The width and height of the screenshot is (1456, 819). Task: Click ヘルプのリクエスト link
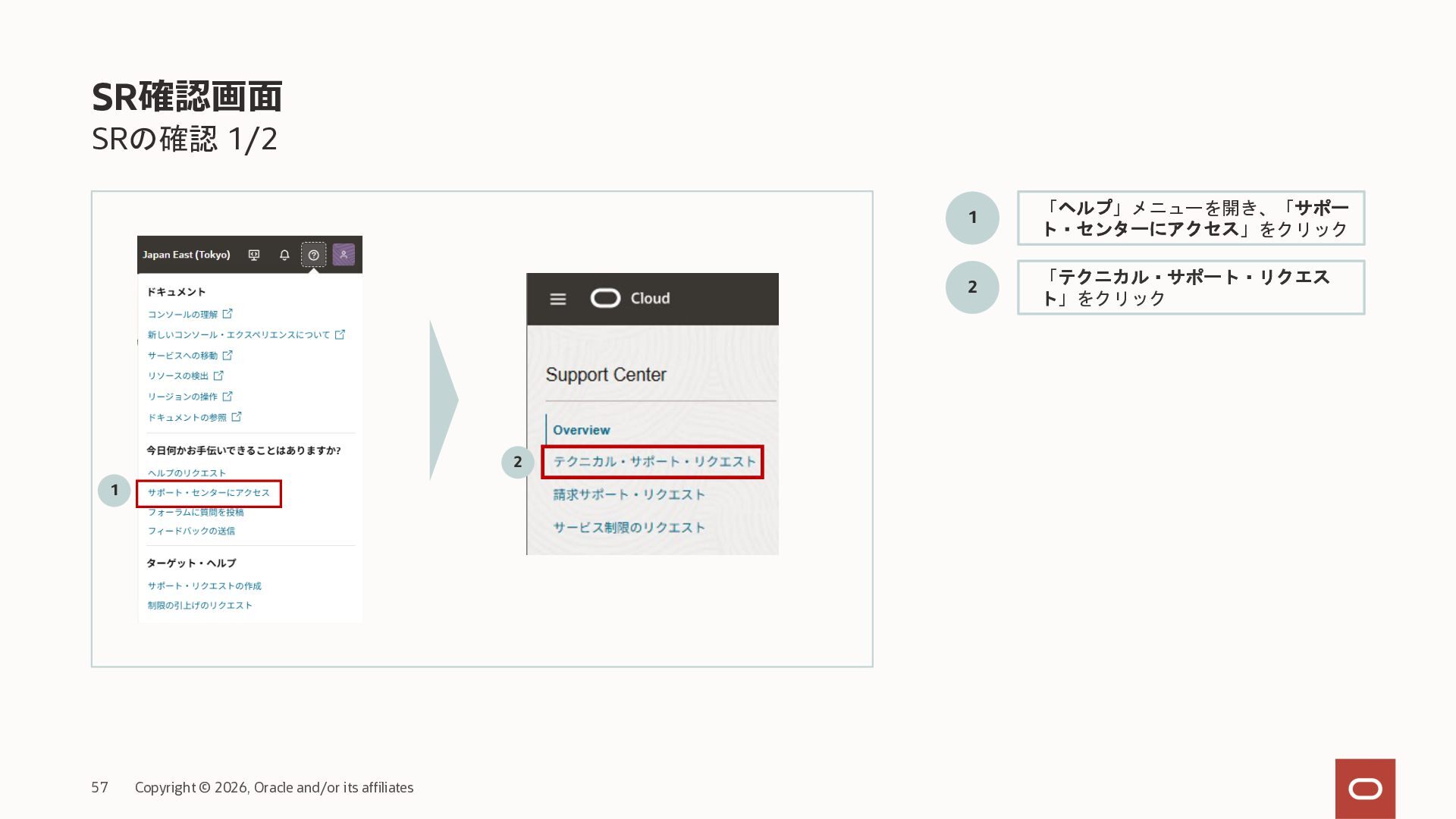coord(187,473)
